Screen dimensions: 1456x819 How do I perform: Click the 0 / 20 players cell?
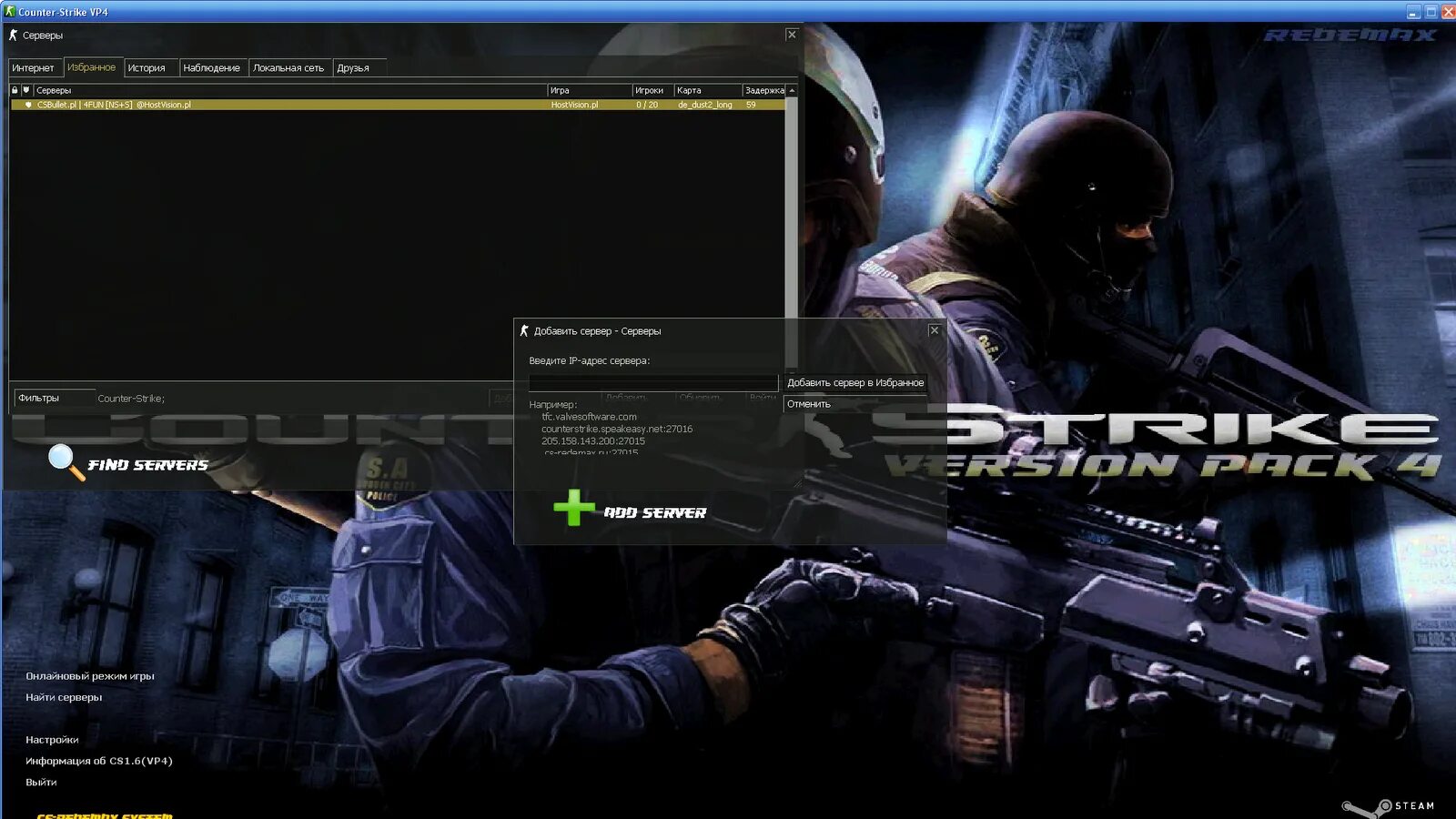pos(647,105)
